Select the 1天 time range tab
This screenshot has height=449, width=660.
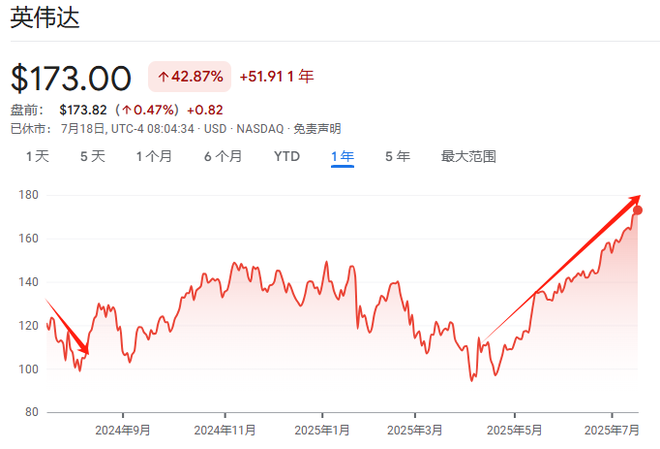37,156
